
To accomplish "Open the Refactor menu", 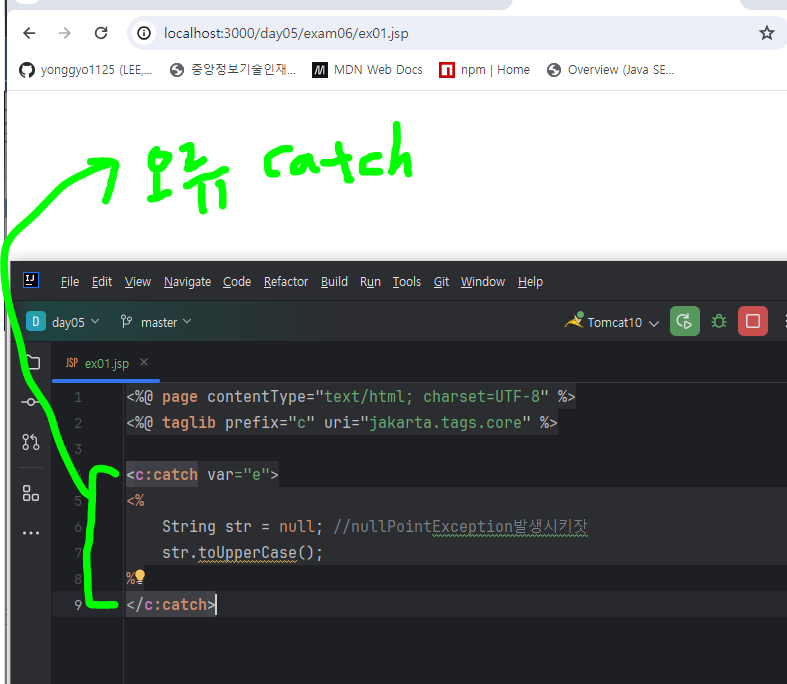I will (286, 282).
